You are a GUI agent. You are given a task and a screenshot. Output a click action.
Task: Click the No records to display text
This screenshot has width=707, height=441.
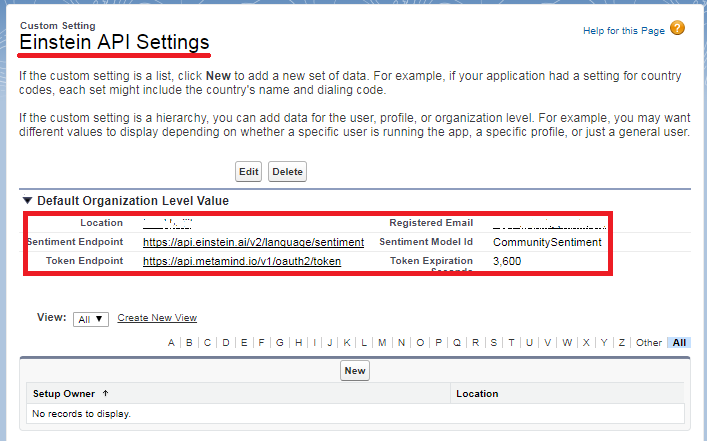click(x=81, y=413)
